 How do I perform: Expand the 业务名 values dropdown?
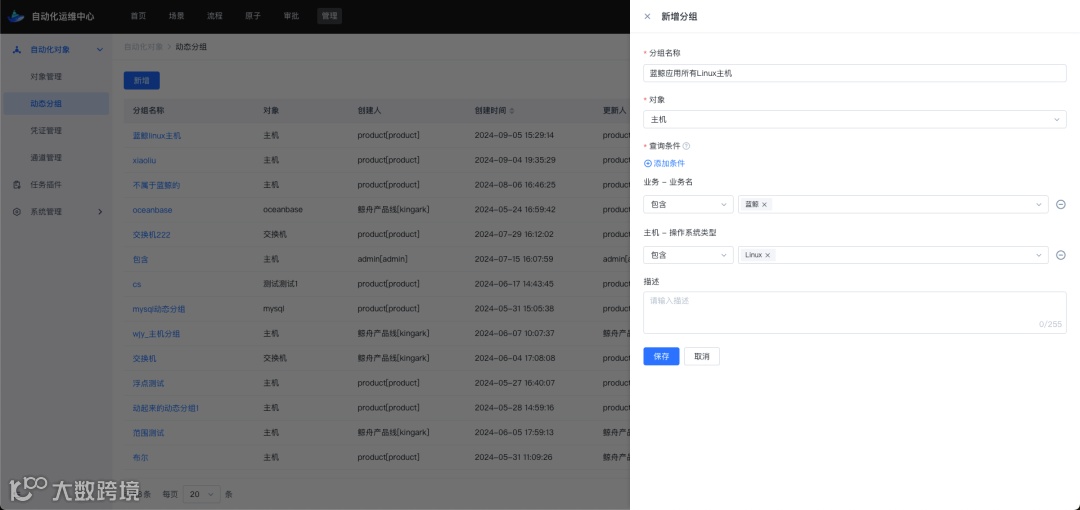click(1039, 205)
